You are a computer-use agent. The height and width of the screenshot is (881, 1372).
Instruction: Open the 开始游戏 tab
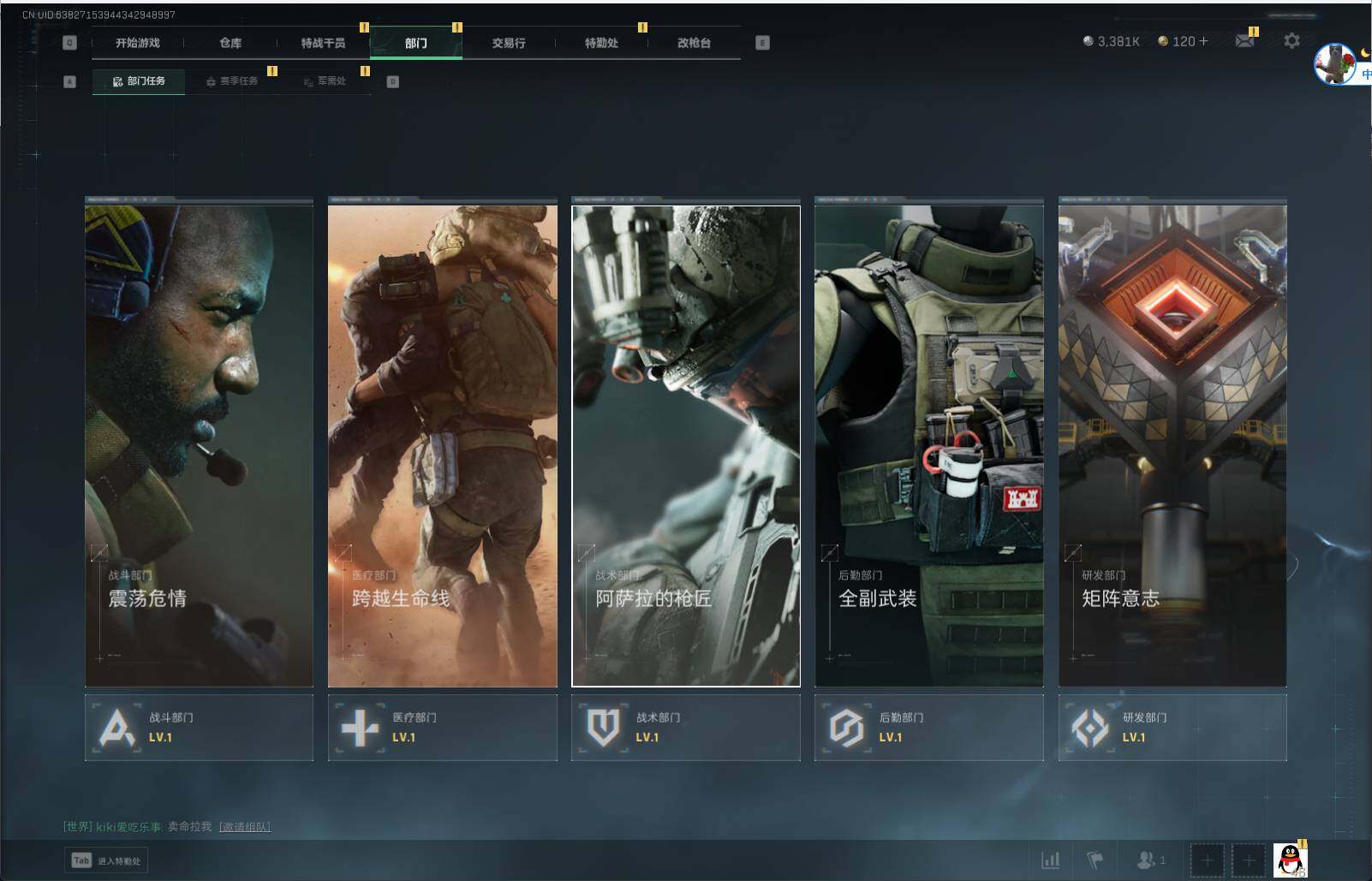pyautogui.click(x=138, y=43)
